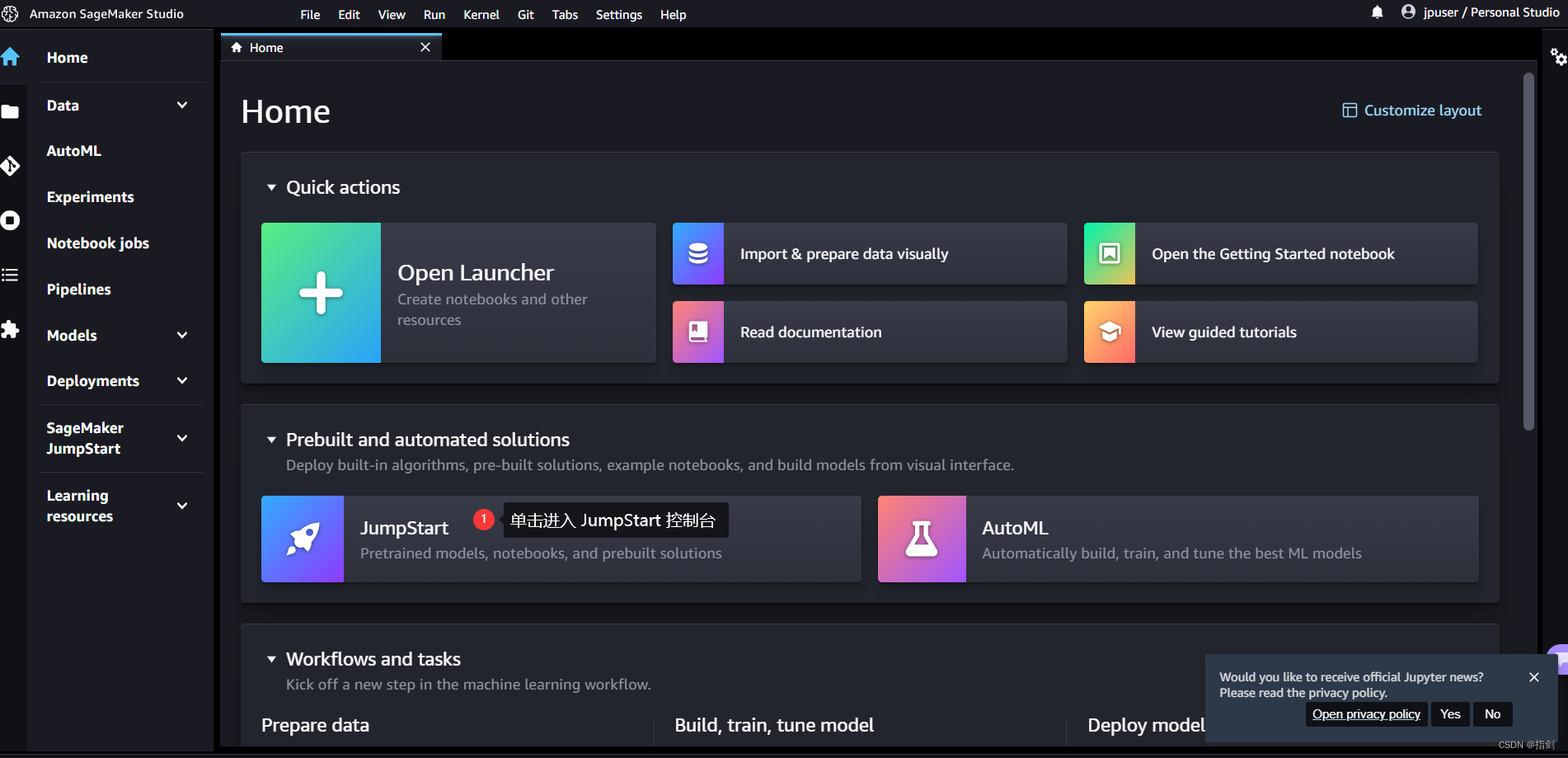Expand the Deployments section chevron

click(182, 380)
